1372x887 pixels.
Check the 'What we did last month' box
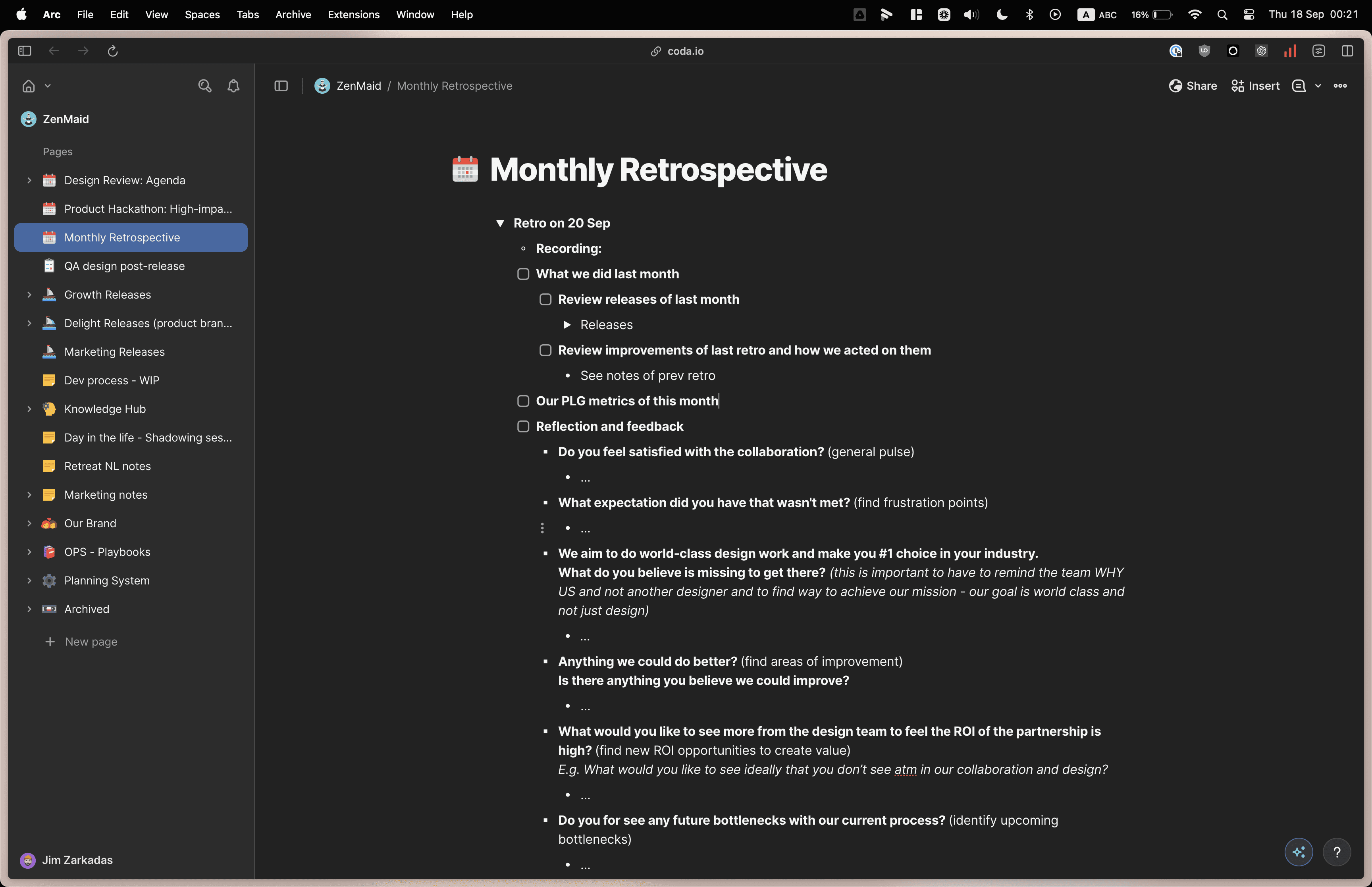pos(523,274)
